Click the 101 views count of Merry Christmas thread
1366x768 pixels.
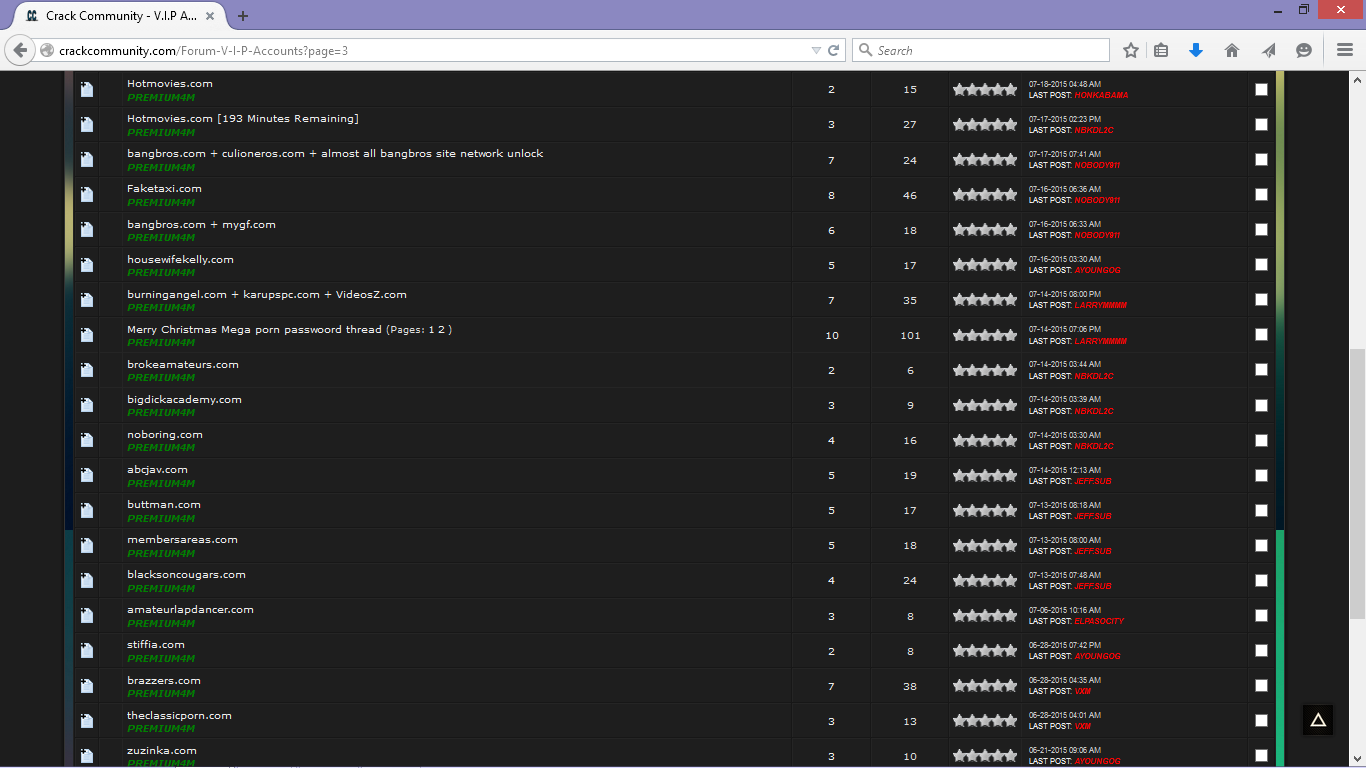coord(910,335)
